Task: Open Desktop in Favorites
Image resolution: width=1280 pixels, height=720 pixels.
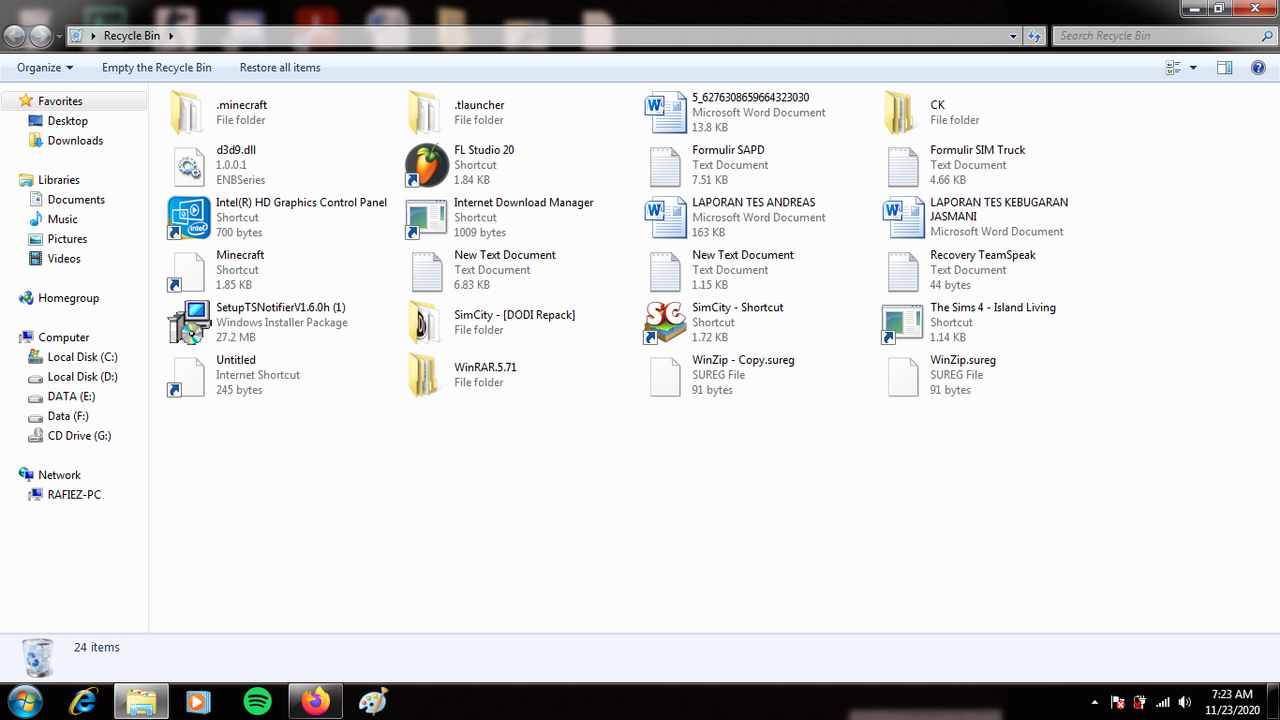Action: [68, 121]
